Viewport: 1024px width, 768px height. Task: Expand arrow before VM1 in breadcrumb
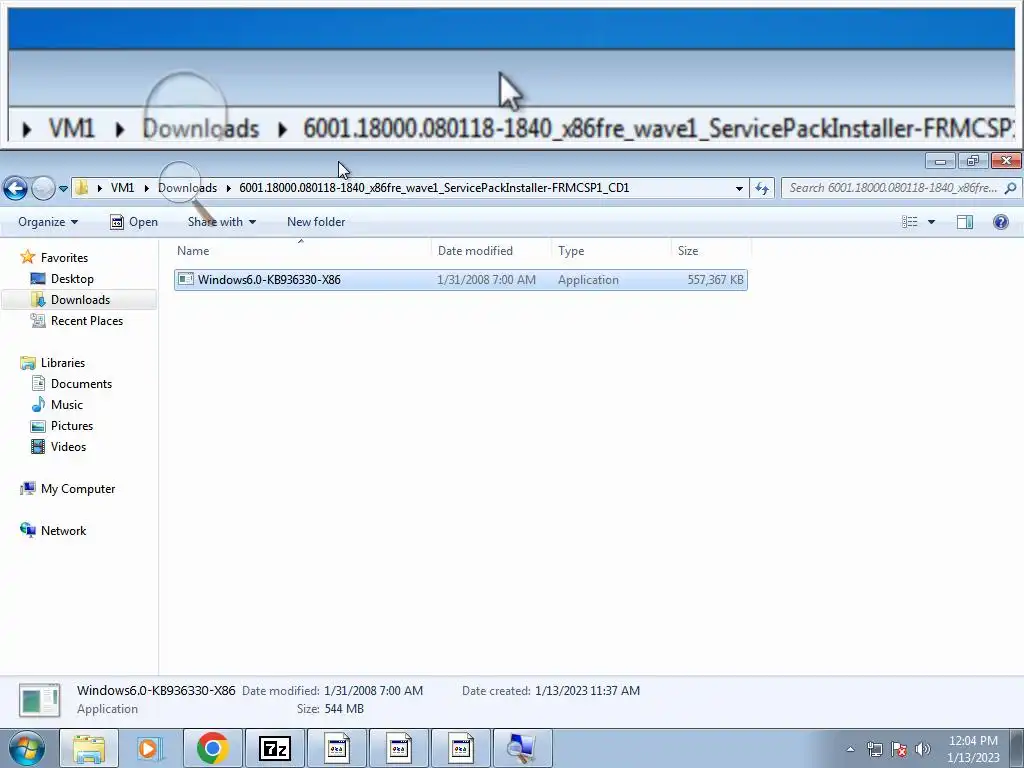click(x=99, y=188)
